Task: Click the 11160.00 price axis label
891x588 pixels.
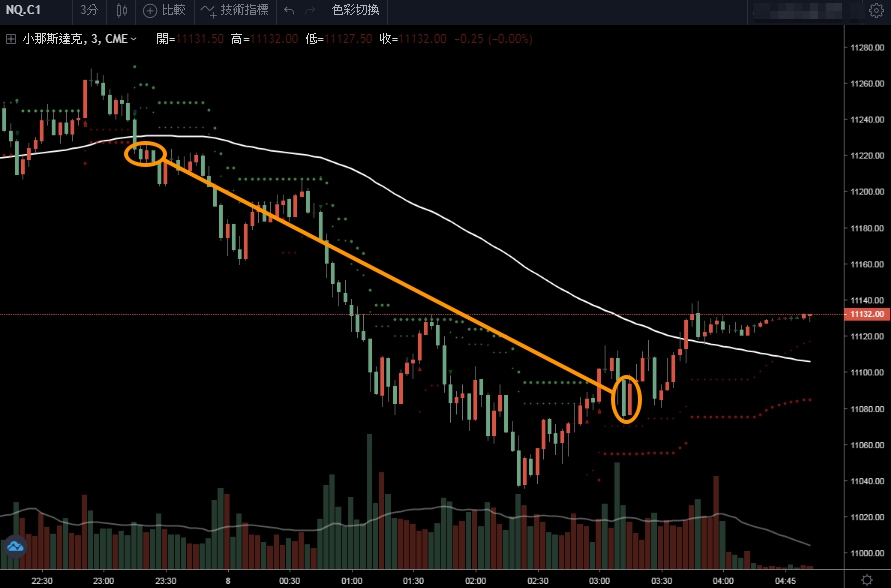Action: coord(867,264)
